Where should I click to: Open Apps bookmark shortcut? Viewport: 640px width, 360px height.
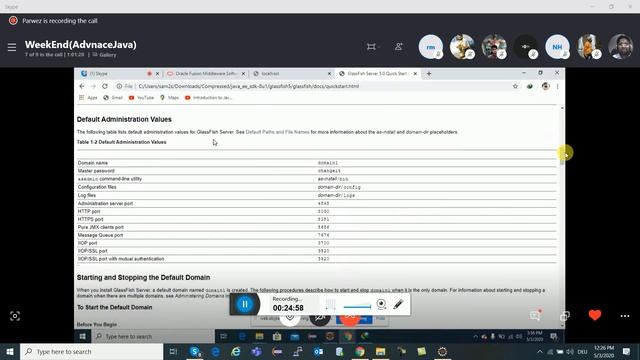pyautogui.click(x=88, y=98)
